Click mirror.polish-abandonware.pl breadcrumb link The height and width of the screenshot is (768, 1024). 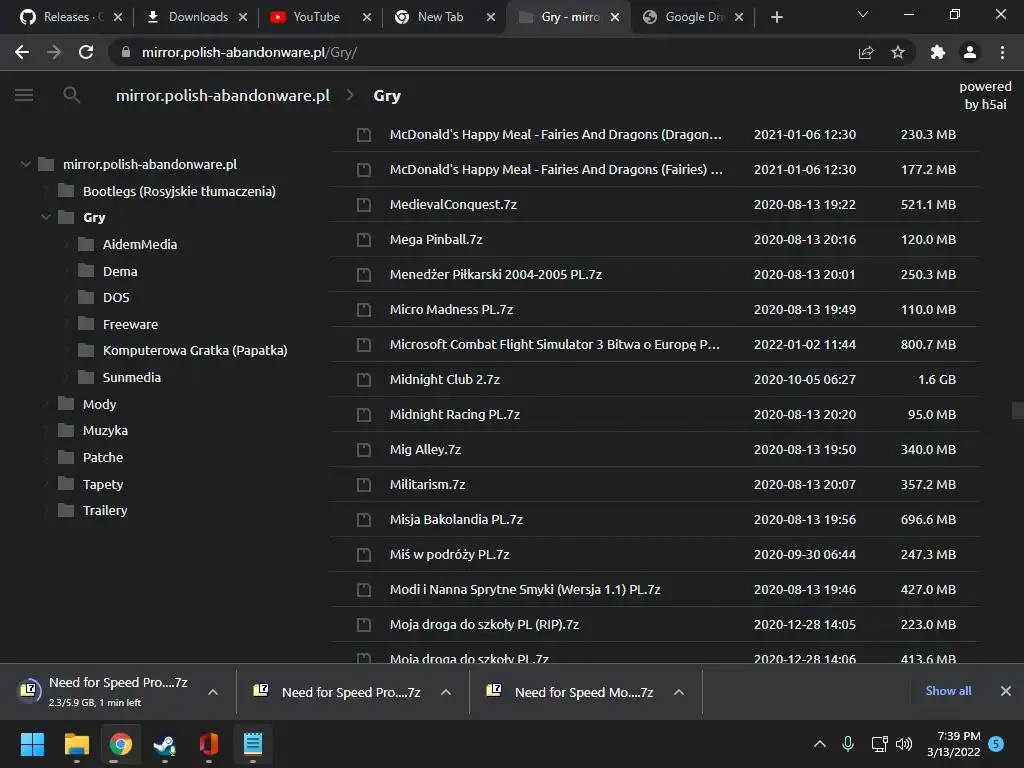(x=223, y=95)
